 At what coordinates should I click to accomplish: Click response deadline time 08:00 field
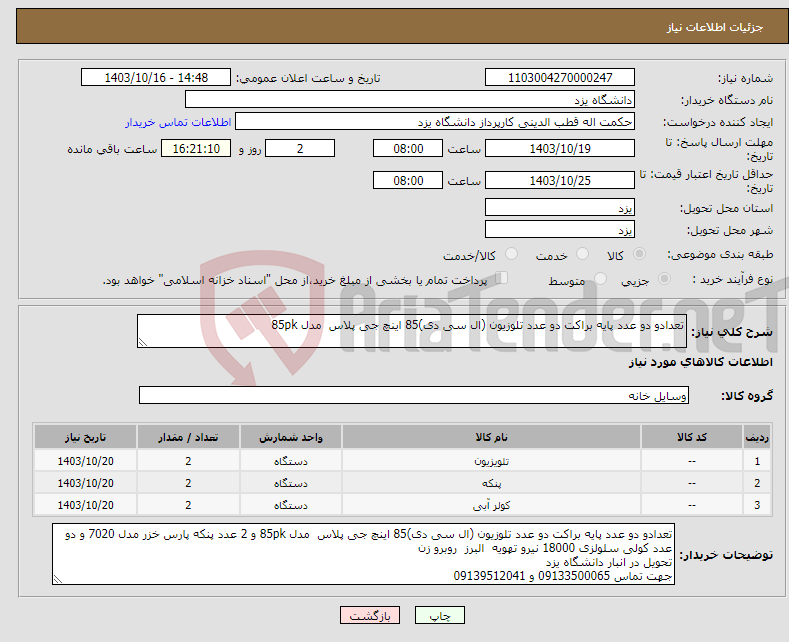(408, 148)
